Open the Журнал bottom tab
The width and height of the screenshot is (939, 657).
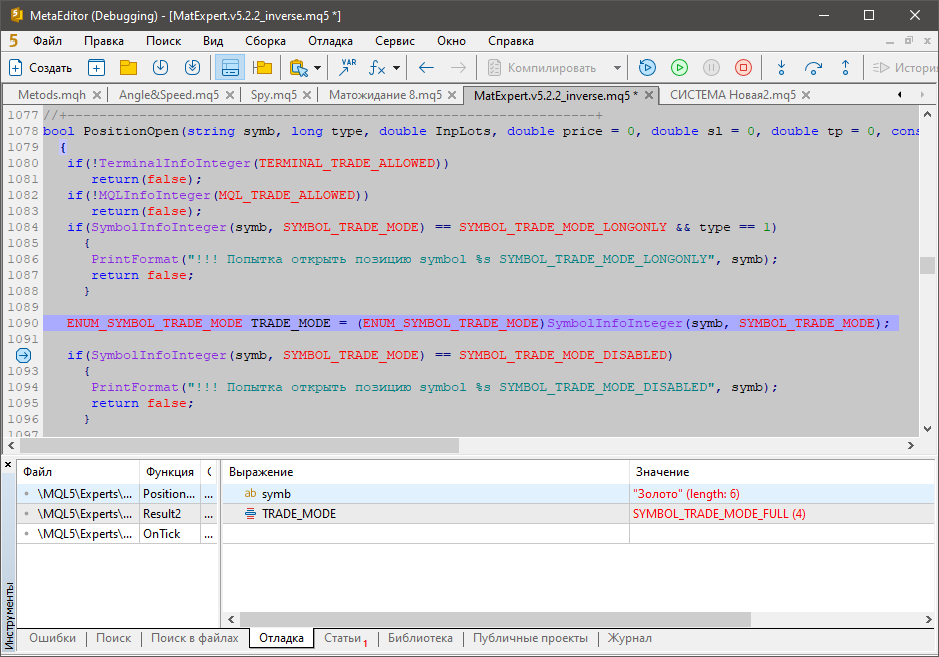pos(629,638)
